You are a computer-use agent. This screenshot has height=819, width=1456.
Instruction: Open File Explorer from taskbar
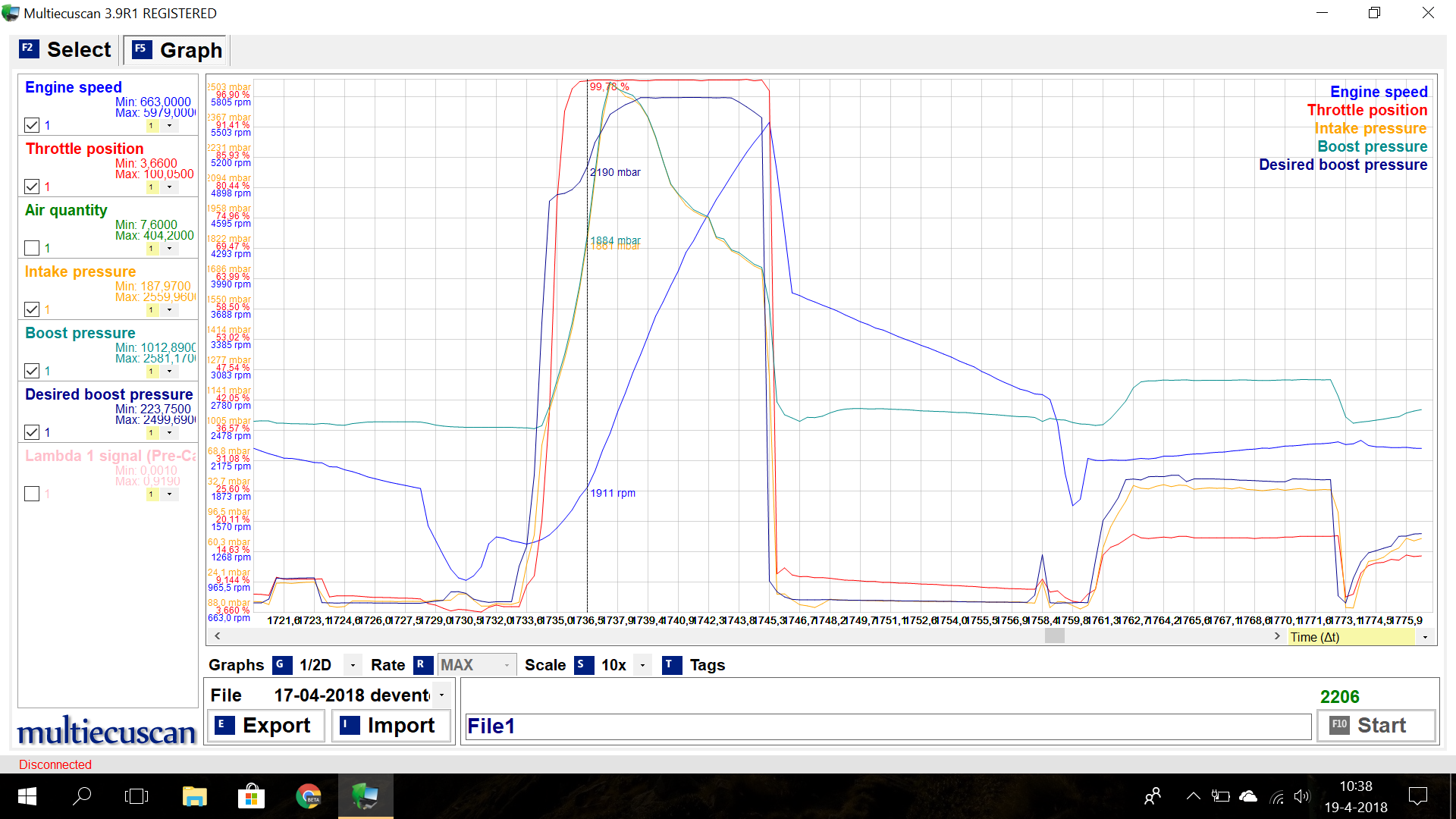[195, 796]
